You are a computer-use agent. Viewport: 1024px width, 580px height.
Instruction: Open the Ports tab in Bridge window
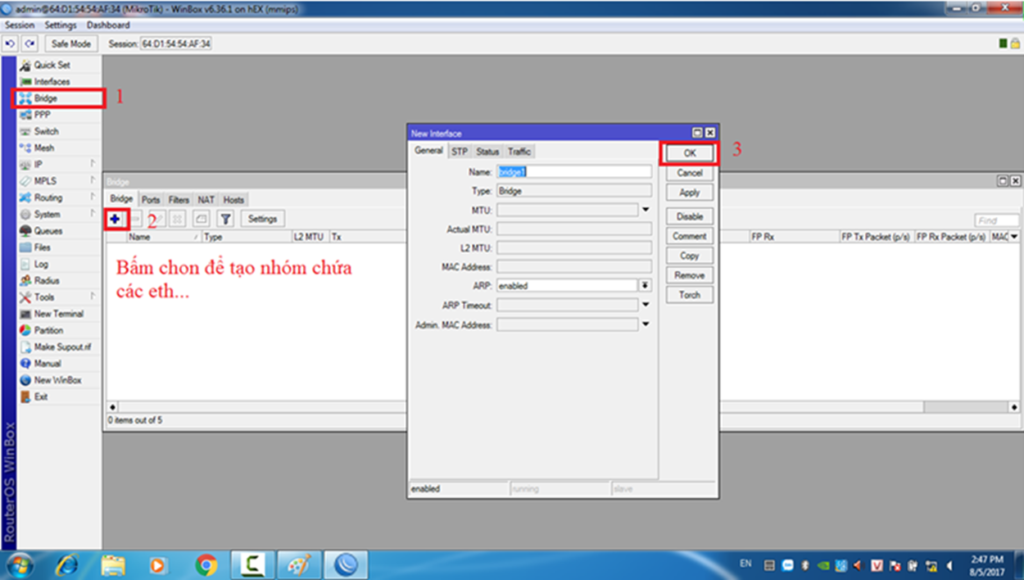pos(150,200)
